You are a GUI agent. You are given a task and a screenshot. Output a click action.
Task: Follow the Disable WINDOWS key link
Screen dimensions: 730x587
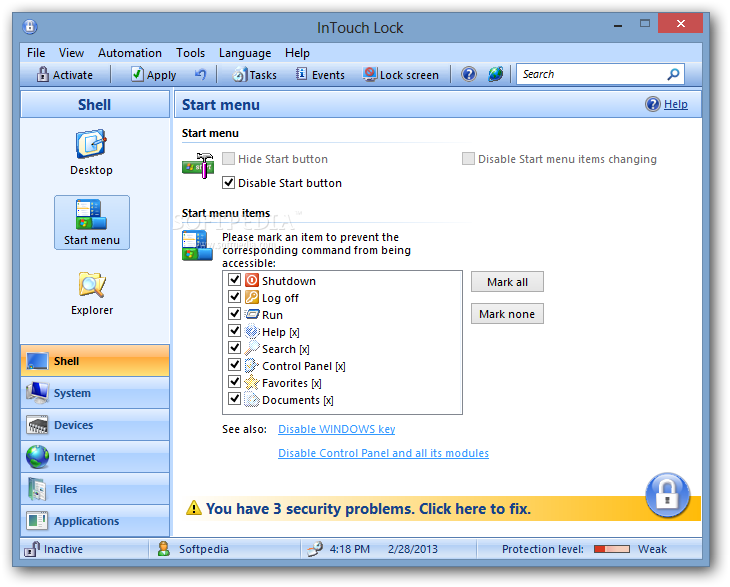337,429
